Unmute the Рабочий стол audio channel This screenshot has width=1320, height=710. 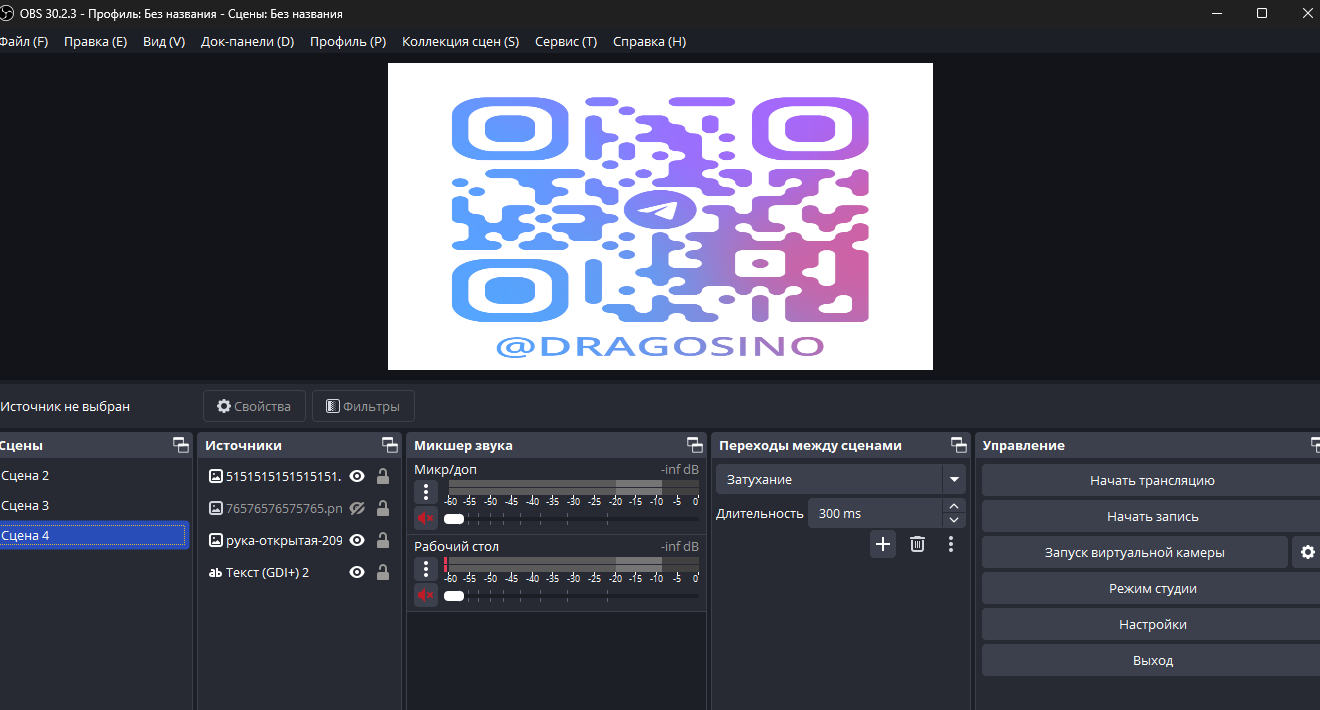pos(426,595)
